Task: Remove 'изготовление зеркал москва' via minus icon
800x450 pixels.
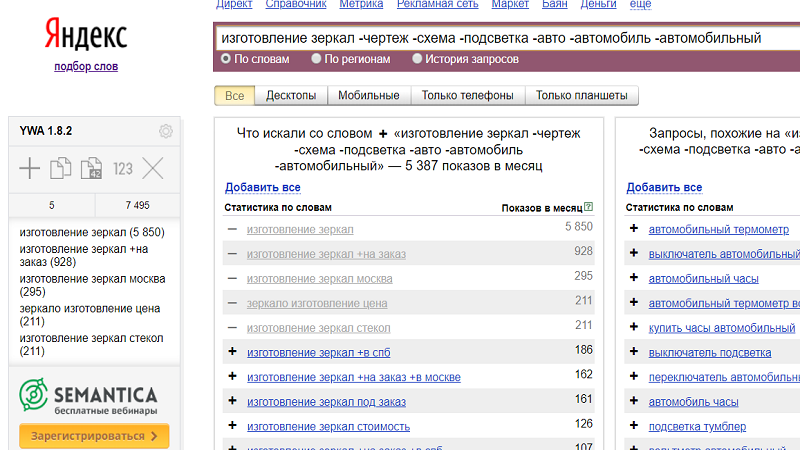Action: [232, 279]
